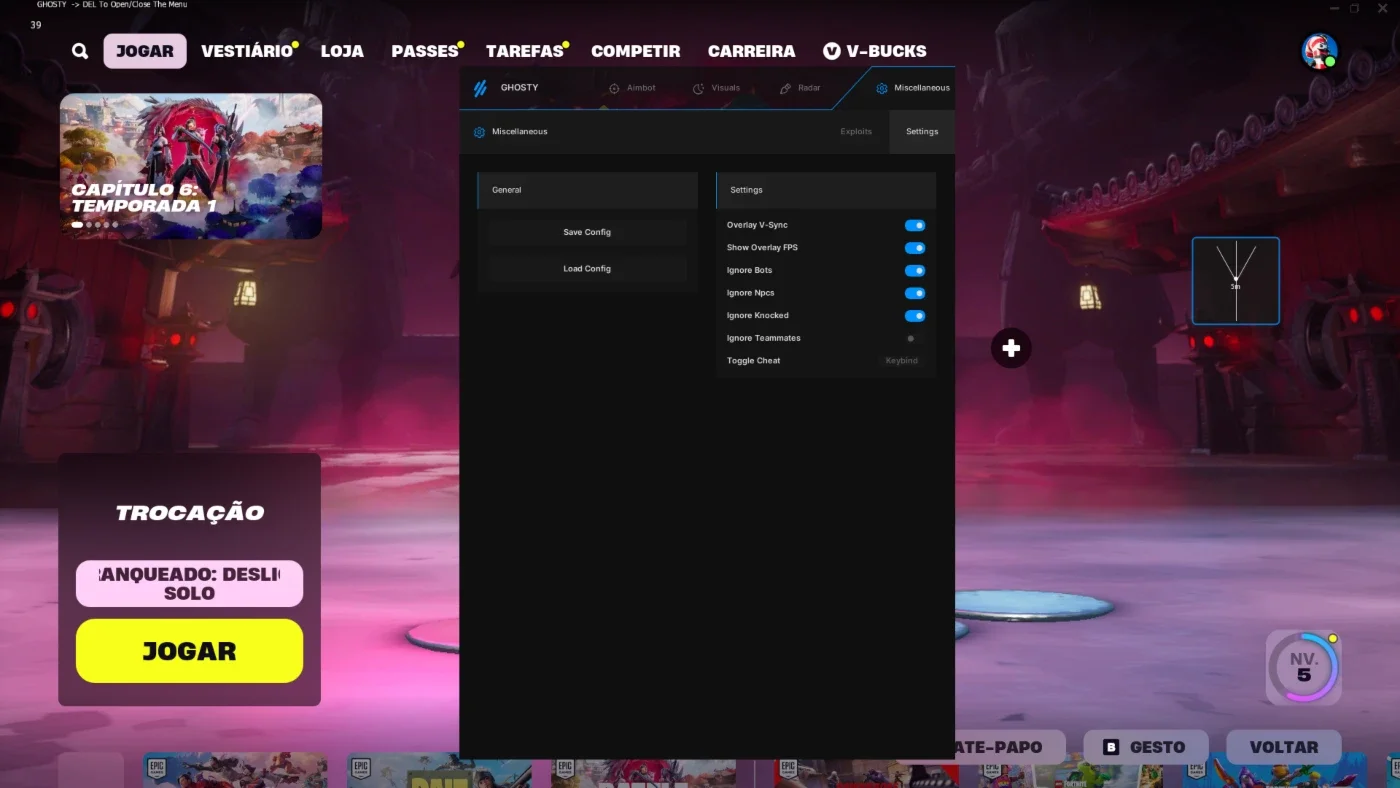Open the Radar tab
1400x788 pixels.
tap(800, 88)
